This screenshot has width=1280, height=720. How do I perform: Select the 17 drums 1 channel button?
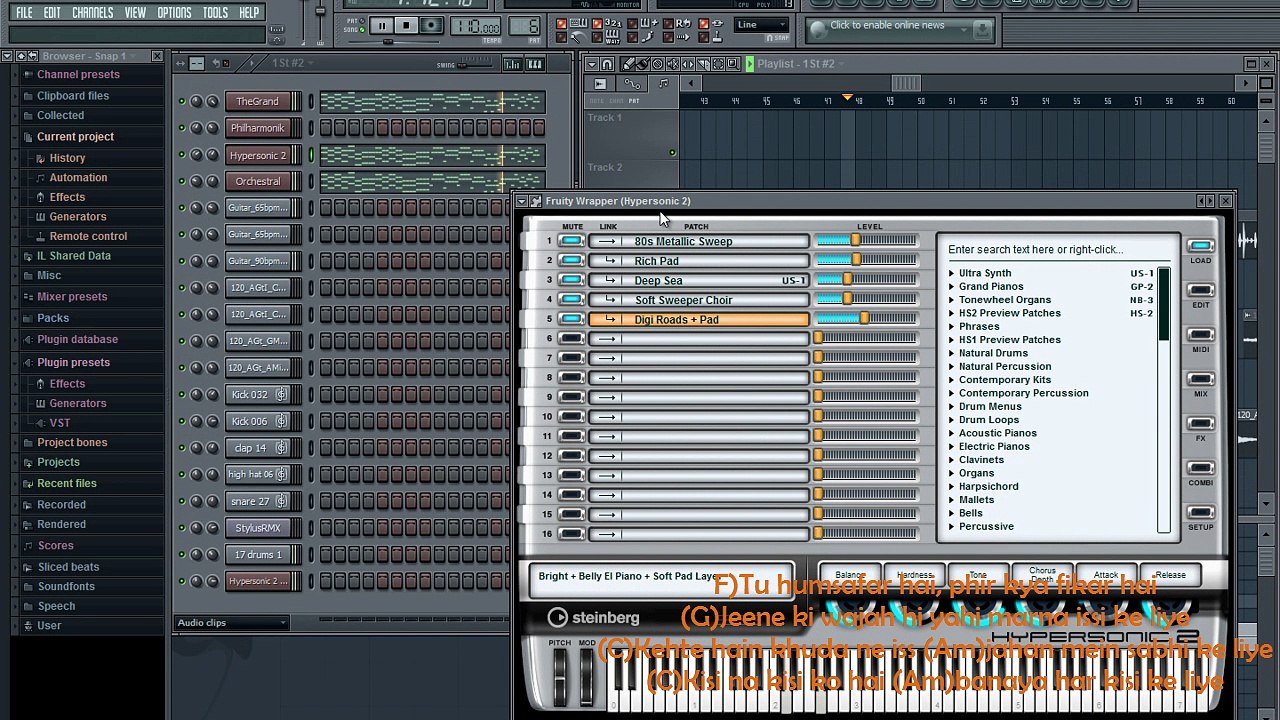(x=258, y=554)
